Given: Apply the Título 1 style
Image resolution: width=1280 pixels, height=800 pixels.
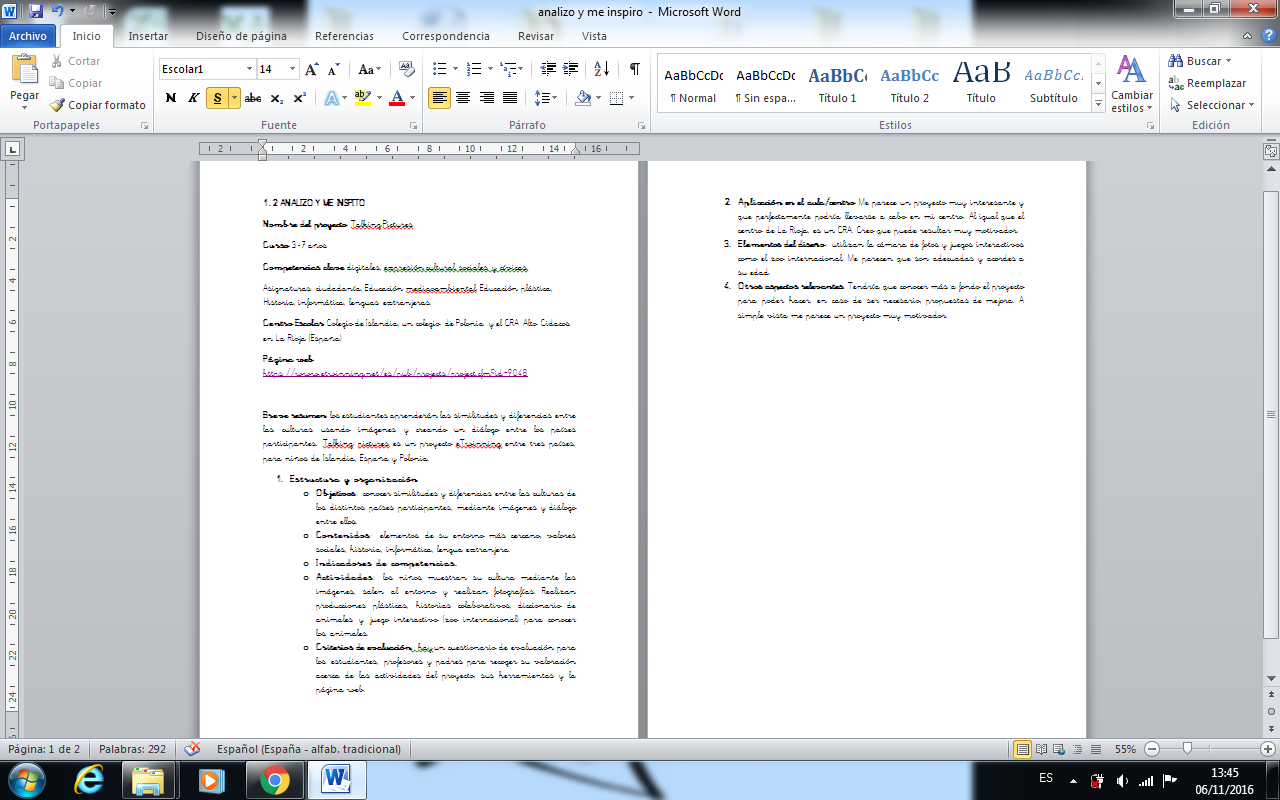Looking at the screenshot, I should [x=837, y=84].
